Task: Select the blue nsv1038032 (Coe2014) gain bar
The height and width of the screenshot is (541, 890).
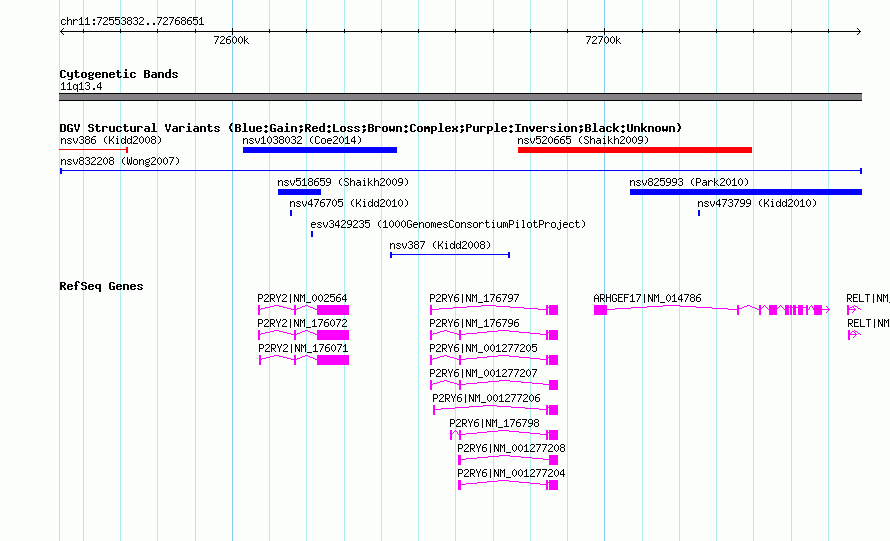Action: tap(320, 150)
